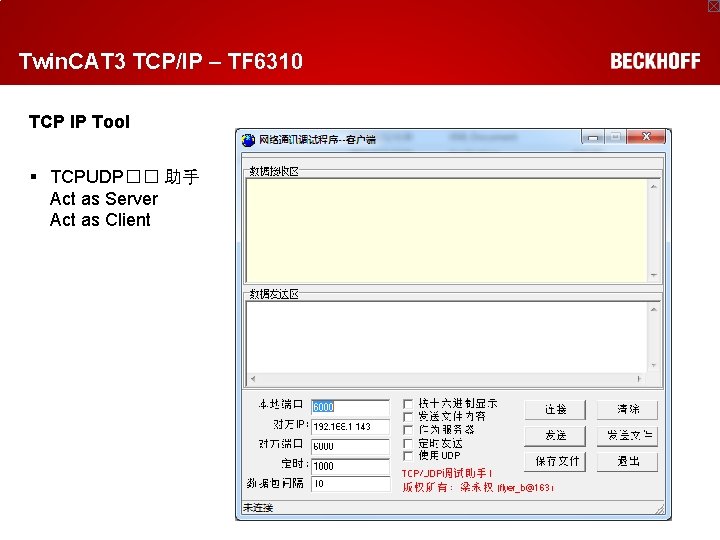Minimize the network debug client window
This screenshot has width=720, height=540.
[593, 137]
